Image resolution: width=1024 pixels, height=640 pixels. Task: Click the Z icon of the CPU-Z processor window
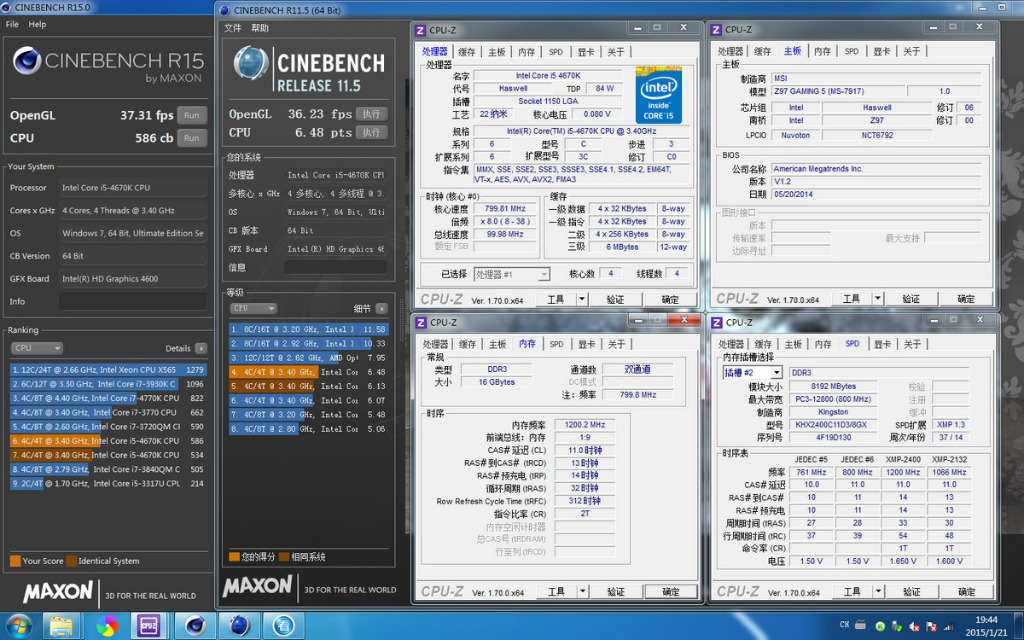coord(421,30)
